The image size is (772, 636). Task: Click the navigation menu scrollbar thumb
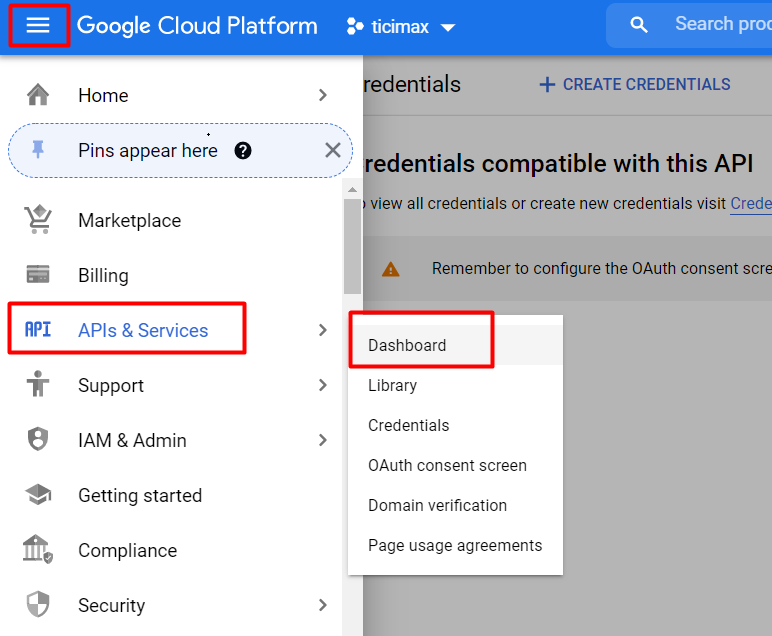(x=352, y=246)
